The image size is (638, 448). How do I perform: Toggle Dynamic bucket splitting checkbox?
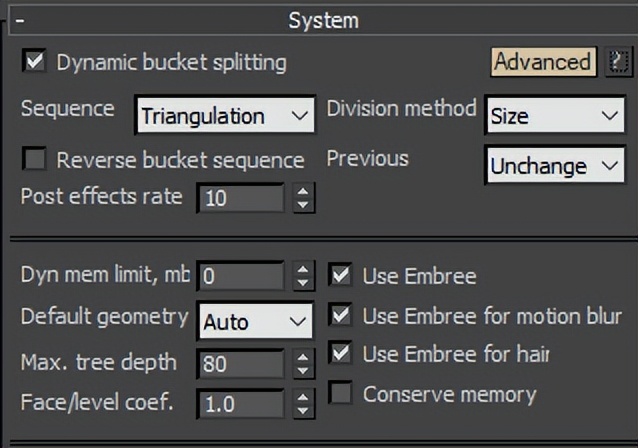(35, 62)
